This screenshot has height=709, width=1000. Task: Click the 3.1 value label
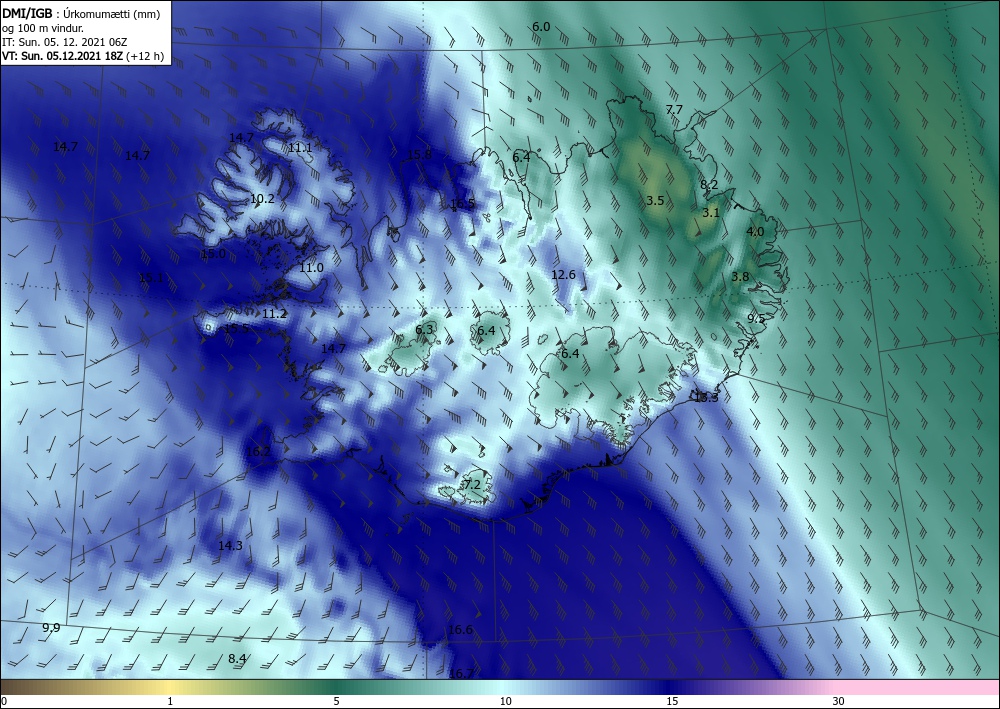pos(711,213)
